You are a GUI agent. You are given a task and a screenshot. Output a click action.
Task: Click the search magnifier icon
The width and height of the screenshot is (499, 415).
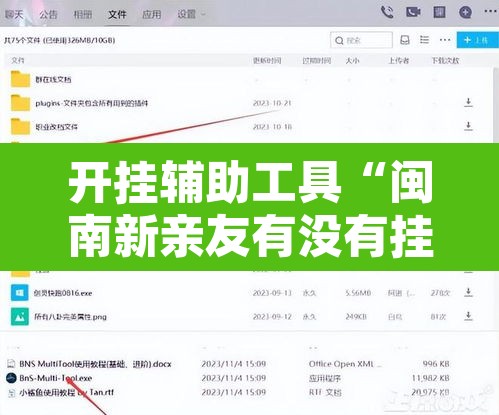339,41
